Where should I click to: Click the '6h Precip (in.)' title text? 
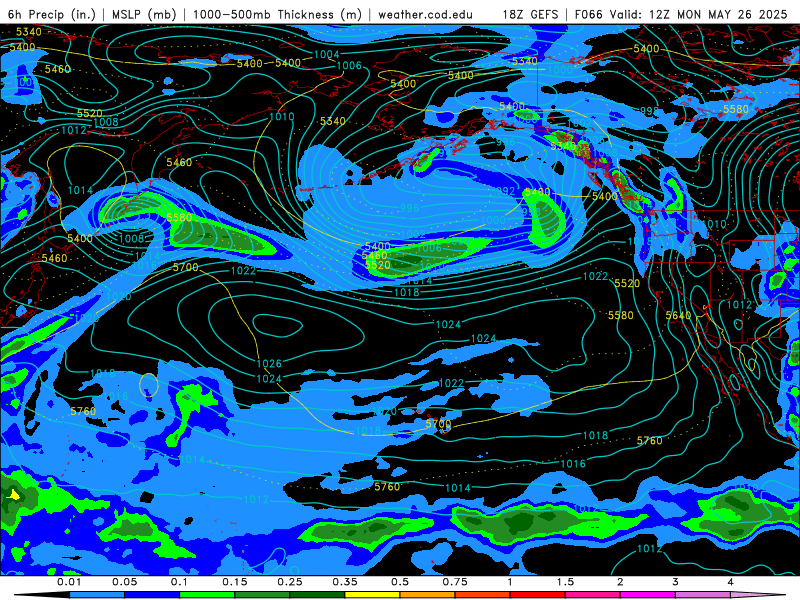[52, 14]
